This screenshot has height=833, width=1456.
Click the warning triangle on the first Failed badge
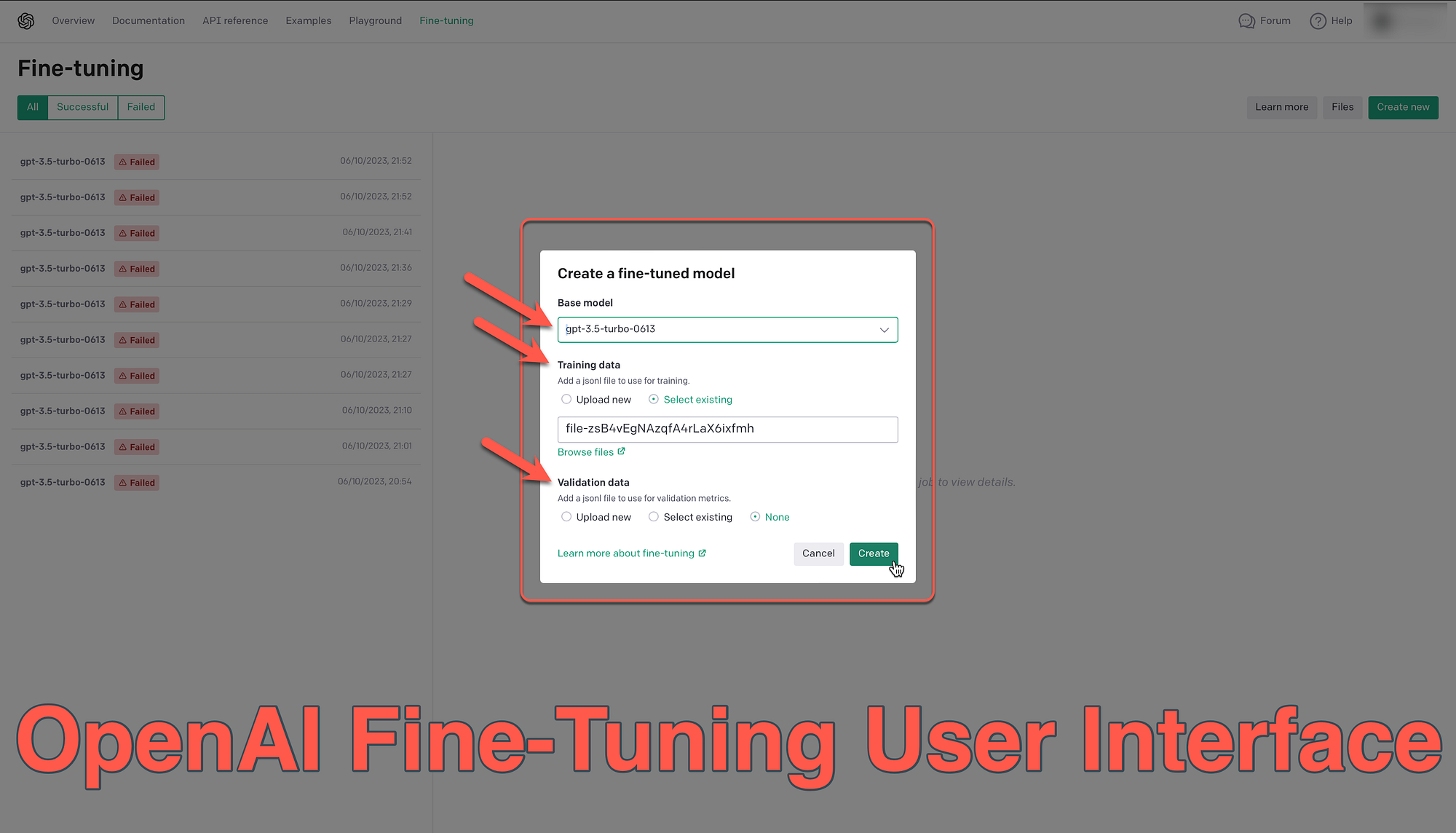pos(124,162)
